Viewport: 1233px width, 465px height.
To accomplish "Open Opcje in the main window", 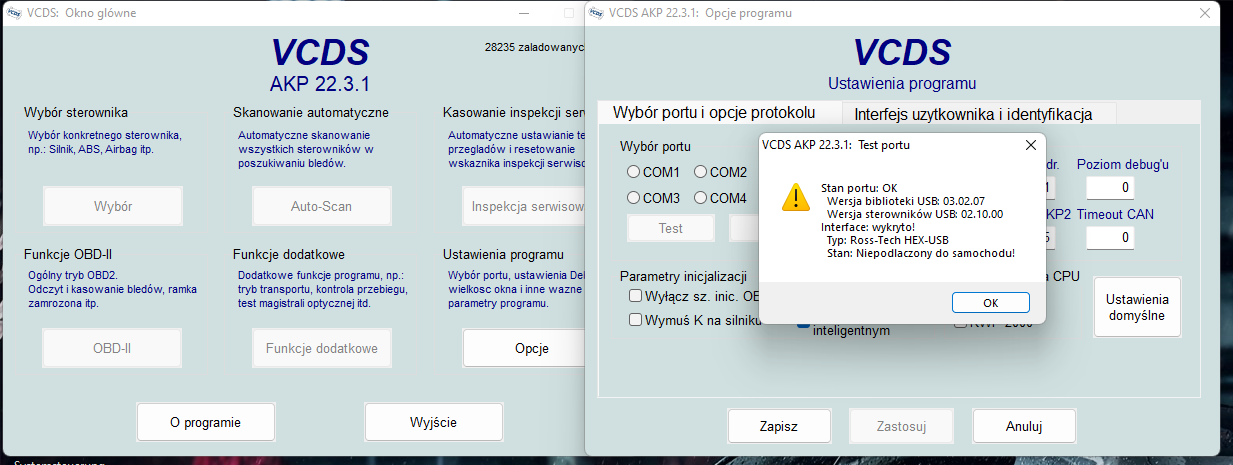I will click(x=524, y=349).
